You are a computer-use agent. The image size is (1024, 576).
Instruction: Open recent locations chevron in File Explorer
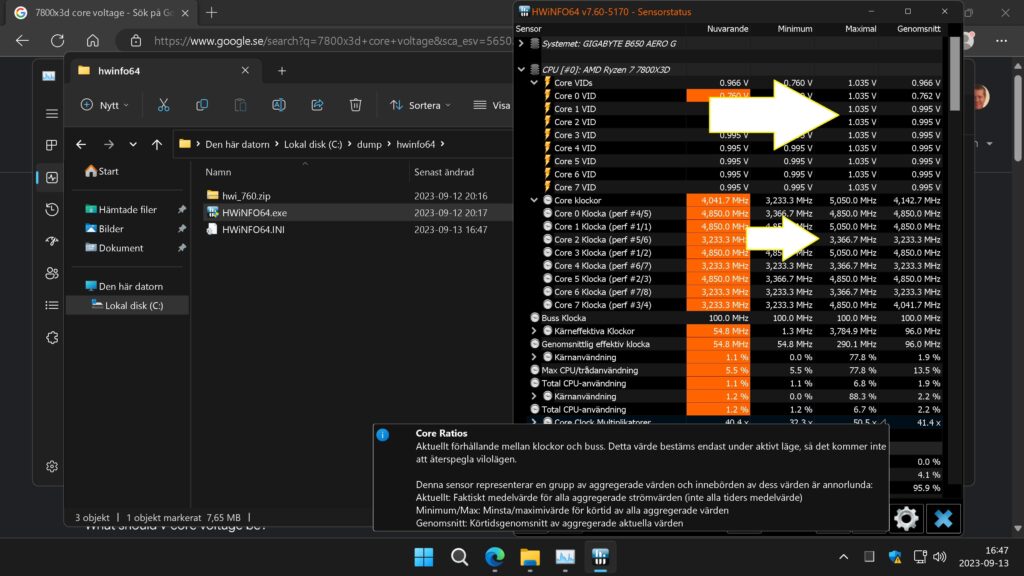[133, 144]
